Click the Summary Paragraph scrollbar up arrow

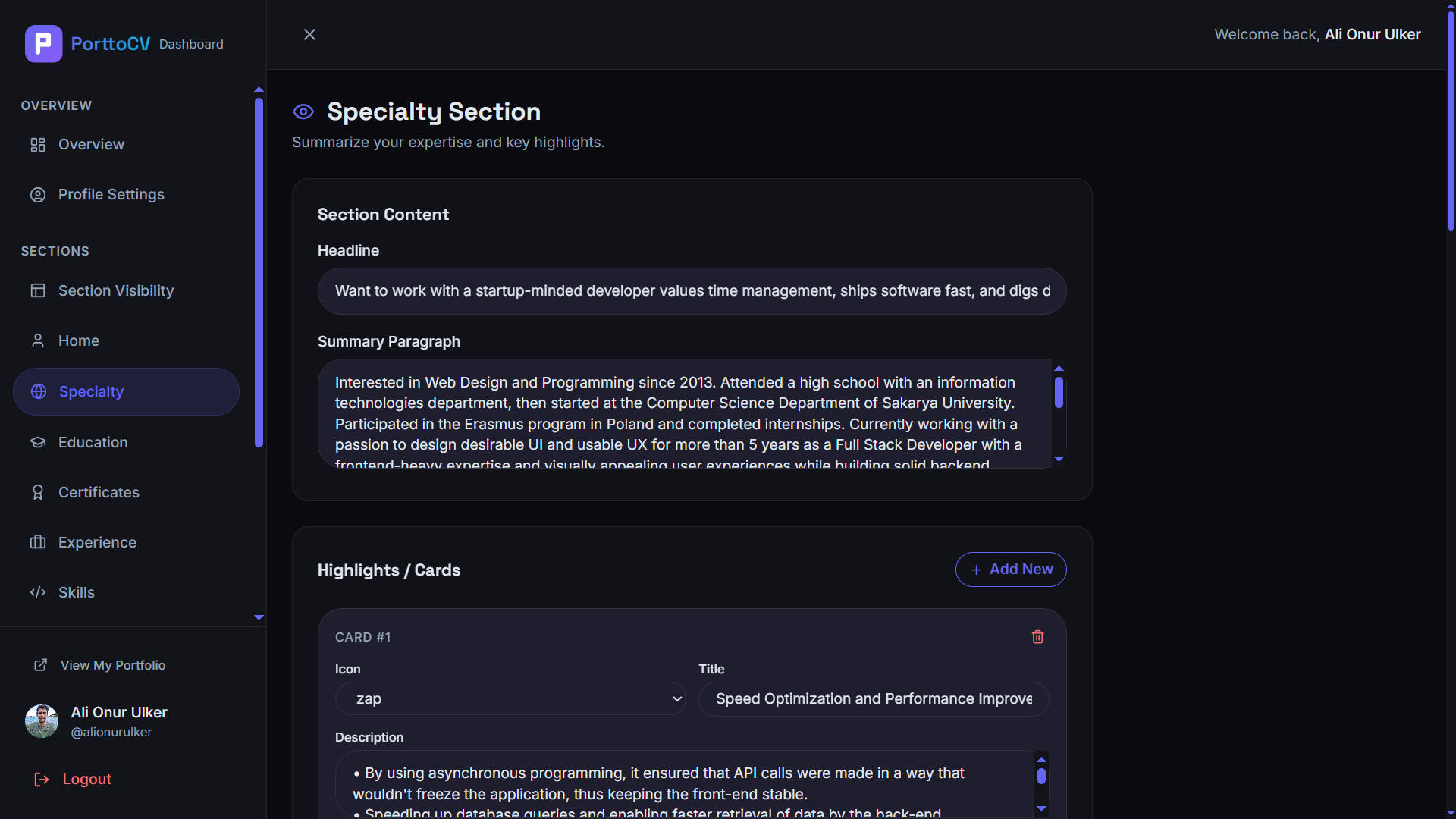tap(1059, 369)
